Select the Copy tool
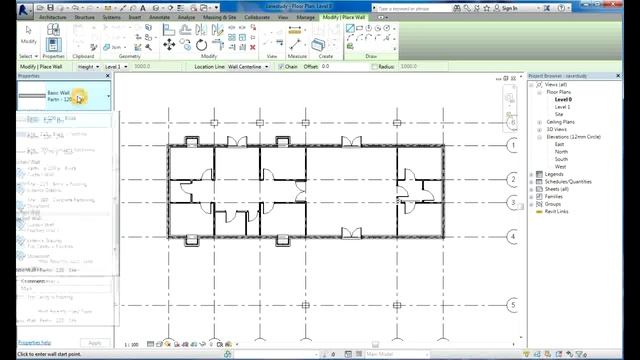This screenshot has height=360, width=640. [185, 44]
